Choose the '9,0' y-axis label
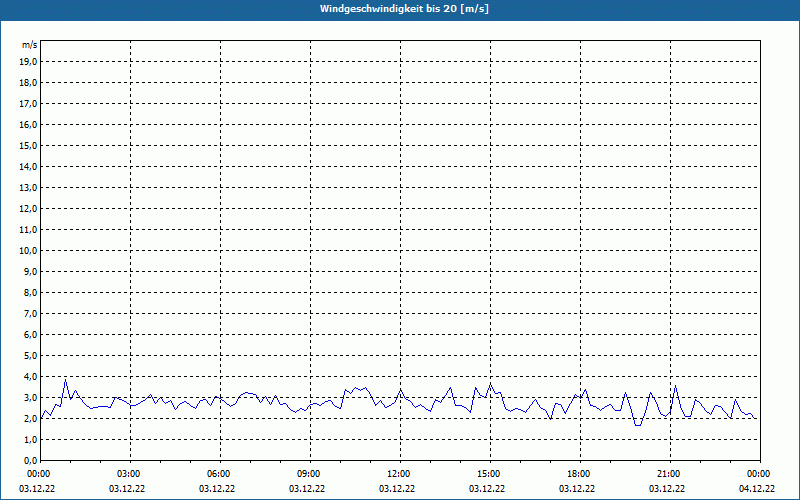Screen dimensions: 800x500 tap(31, 271)
